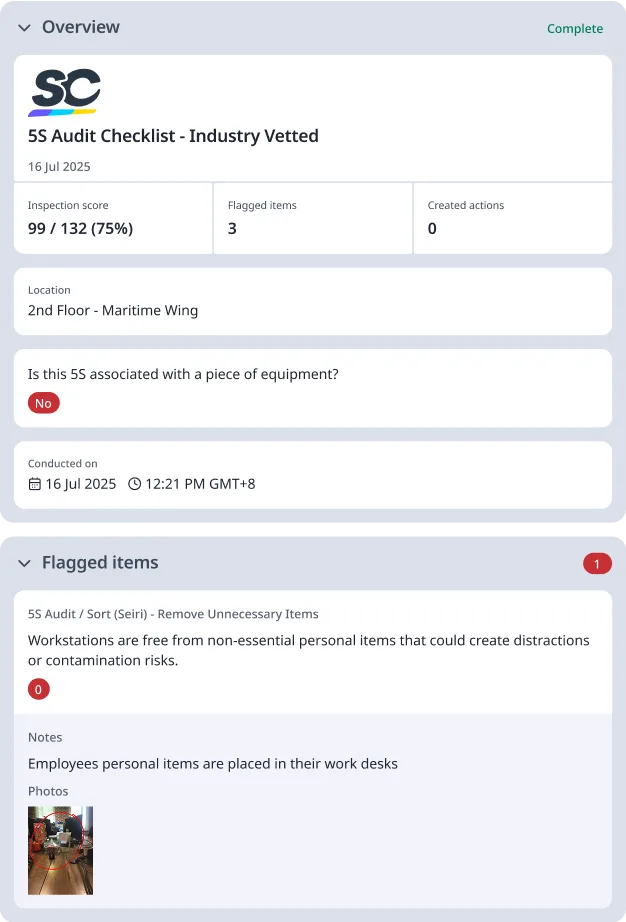Click the Flagged items chevron icon

coord(24,563)
